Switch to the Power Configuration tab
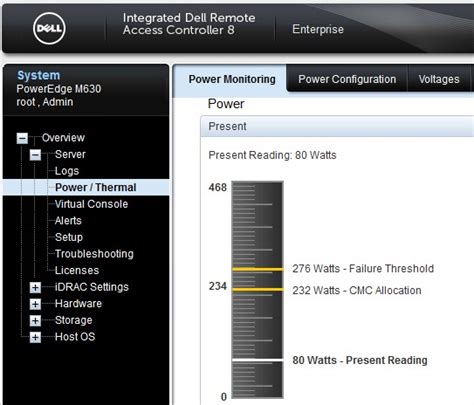This screenshot has height=405, width=474. pos(347,79)
